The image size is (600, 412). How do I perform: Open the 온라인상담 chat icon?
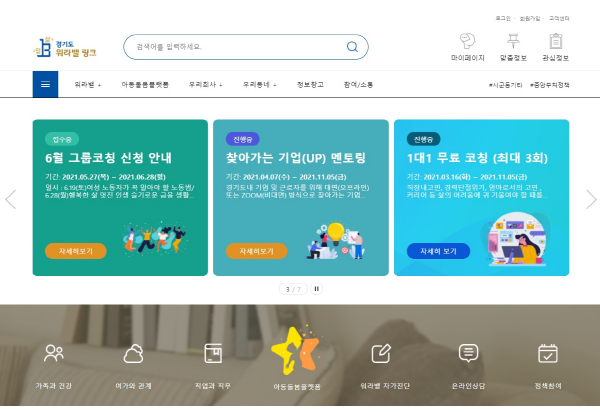468,353
